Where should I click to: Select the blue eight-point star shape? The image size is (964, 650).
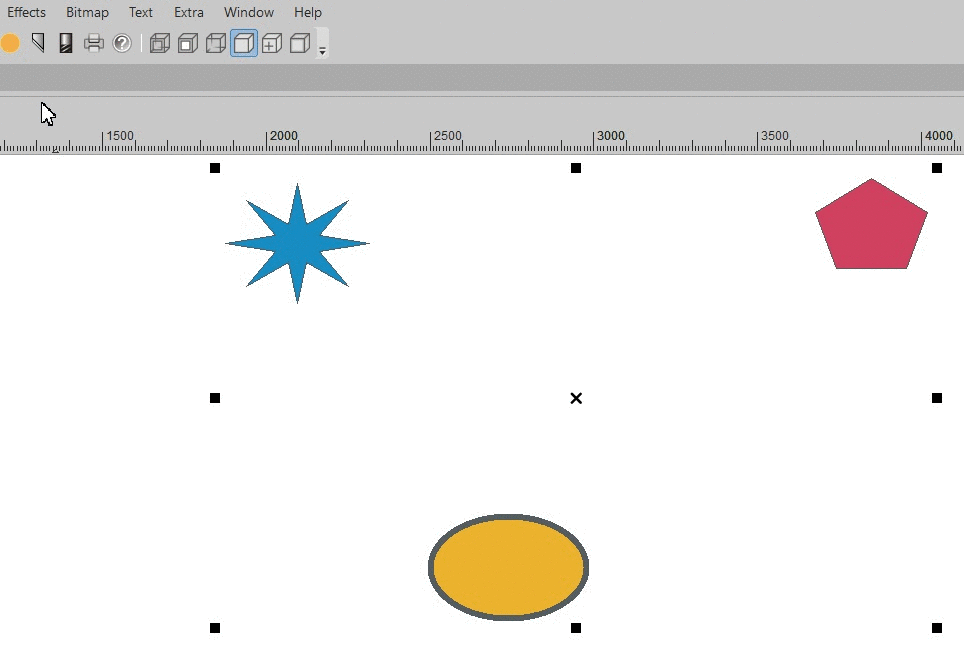pos(298,244)
